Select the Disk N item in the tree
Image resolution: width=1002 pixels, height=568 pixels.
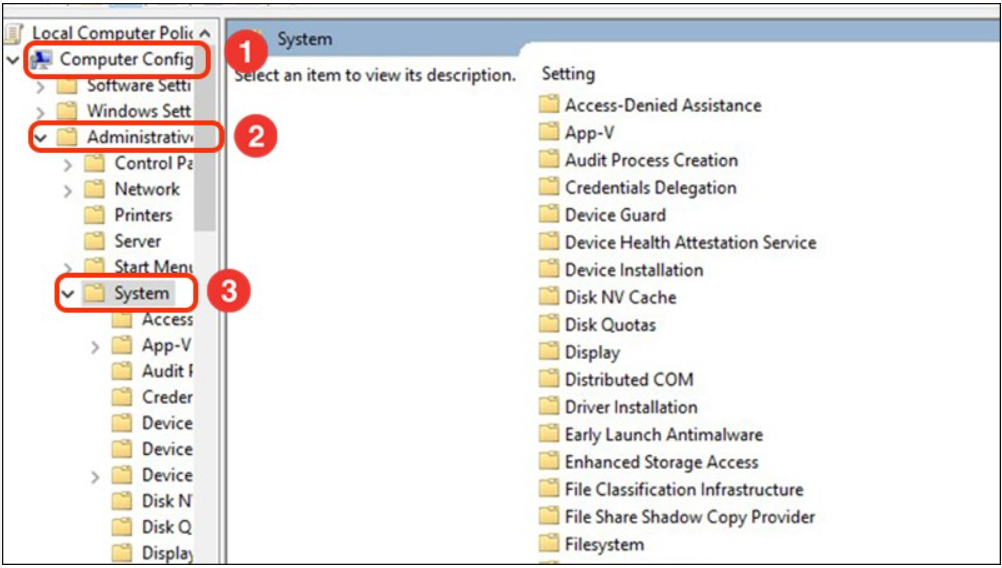pos(152,501)
